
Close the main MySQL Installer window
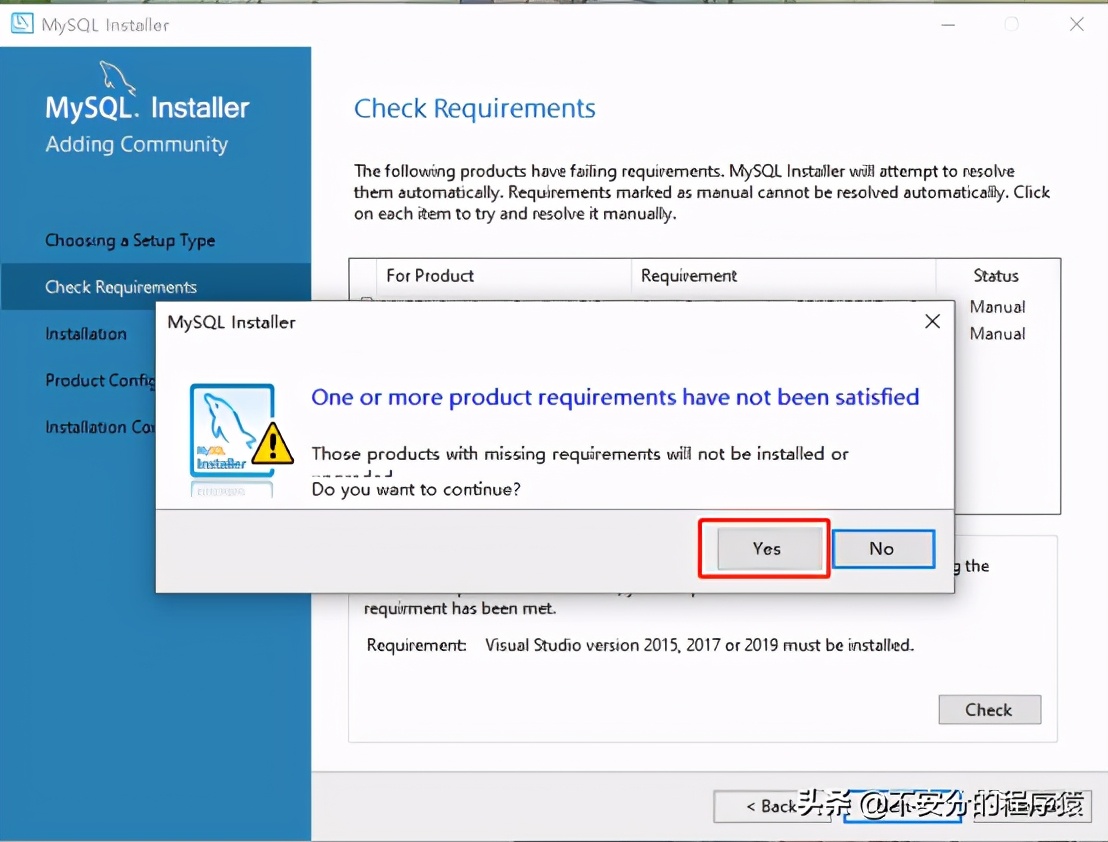click(x=1077, y=25)
